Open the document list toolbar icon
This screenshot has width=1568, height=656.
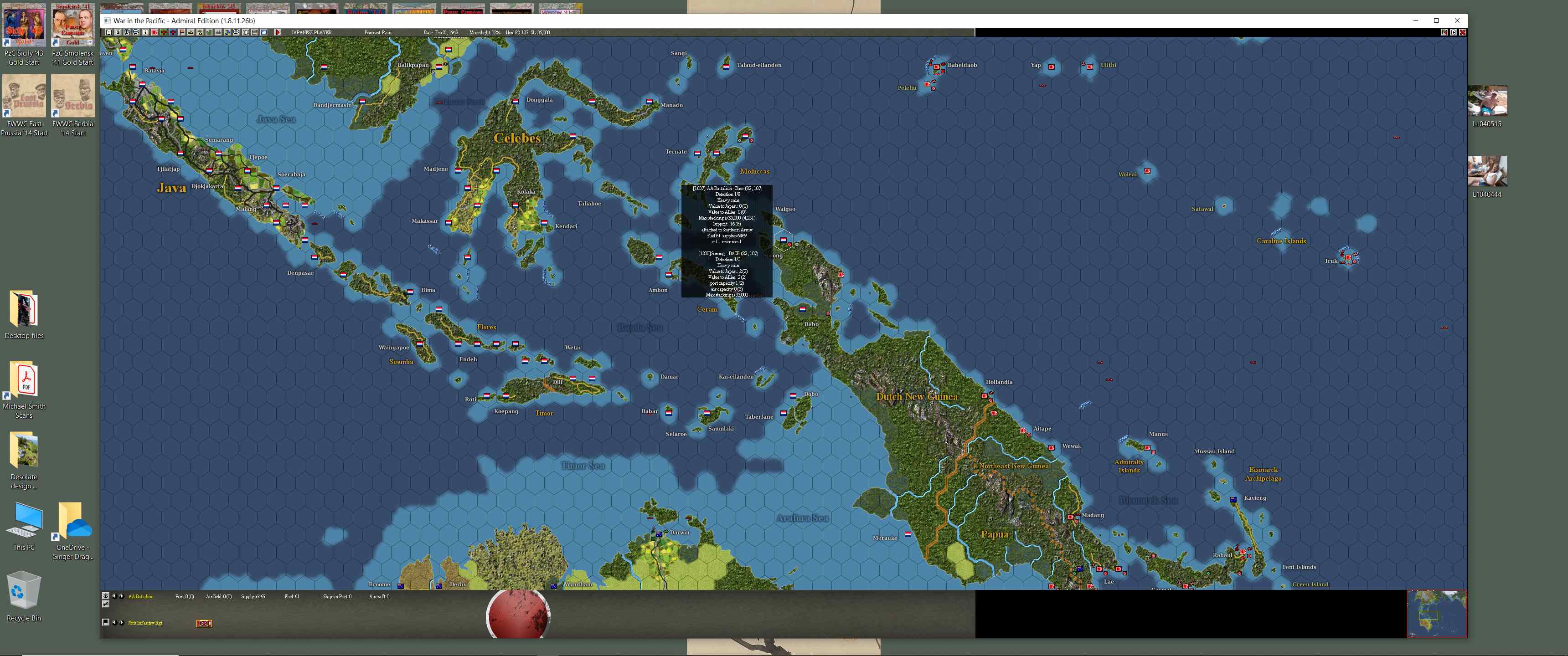click(x=118, y=32)
